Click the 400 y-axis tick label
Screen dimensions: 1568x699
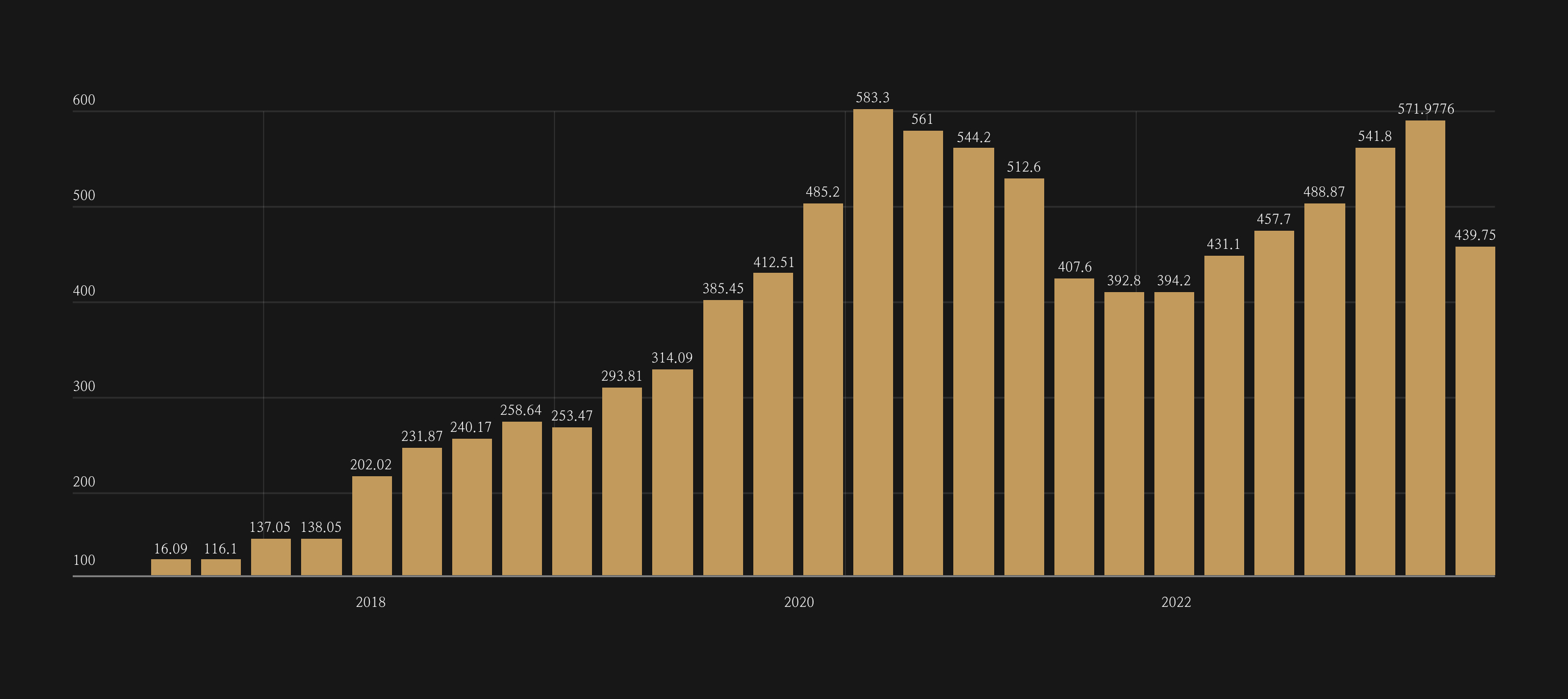pyautogui.click(x=84, y=291)
